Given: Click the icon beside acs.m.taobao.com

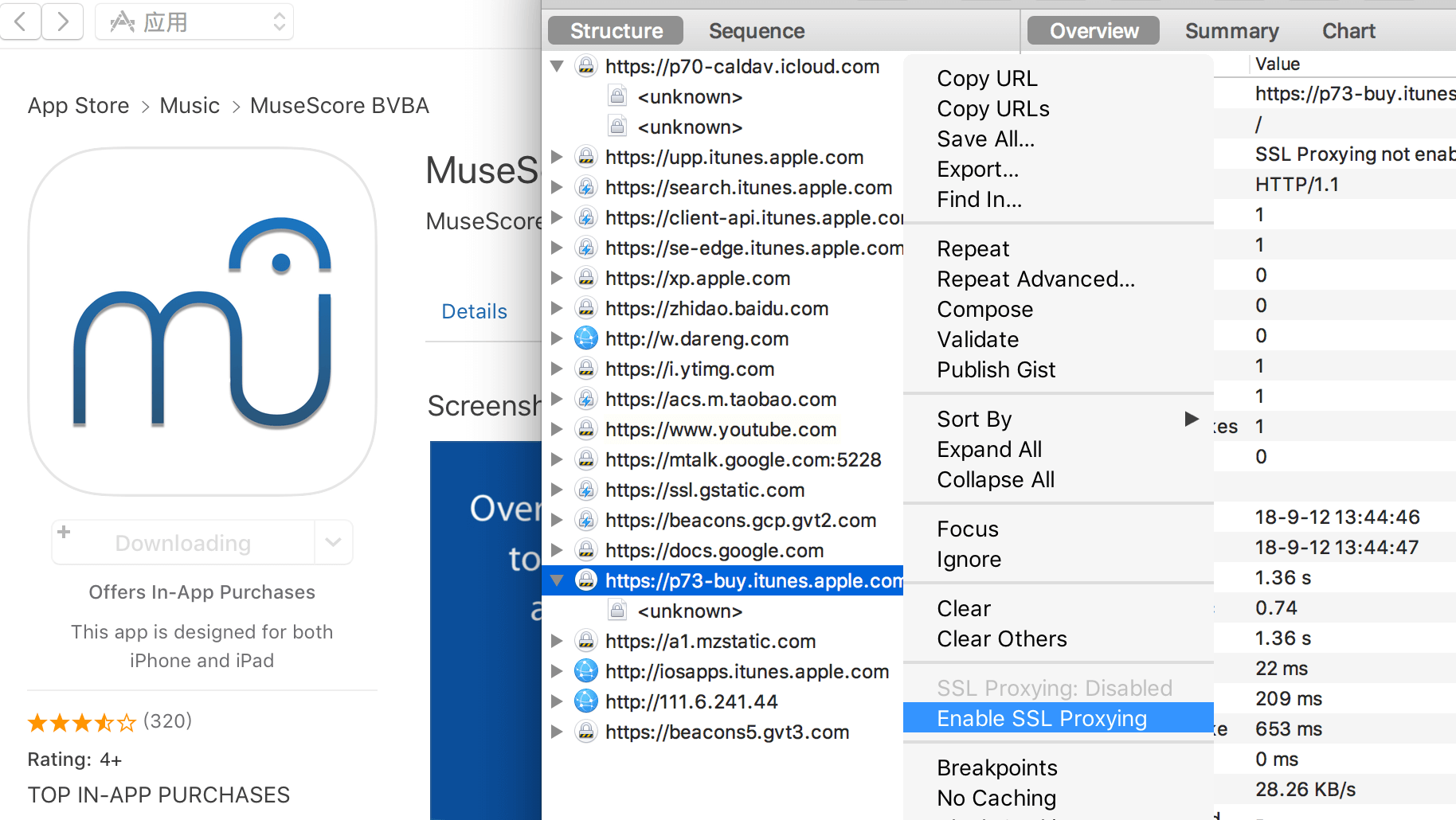Looking at the screenshot, I should tap(586, 399).
